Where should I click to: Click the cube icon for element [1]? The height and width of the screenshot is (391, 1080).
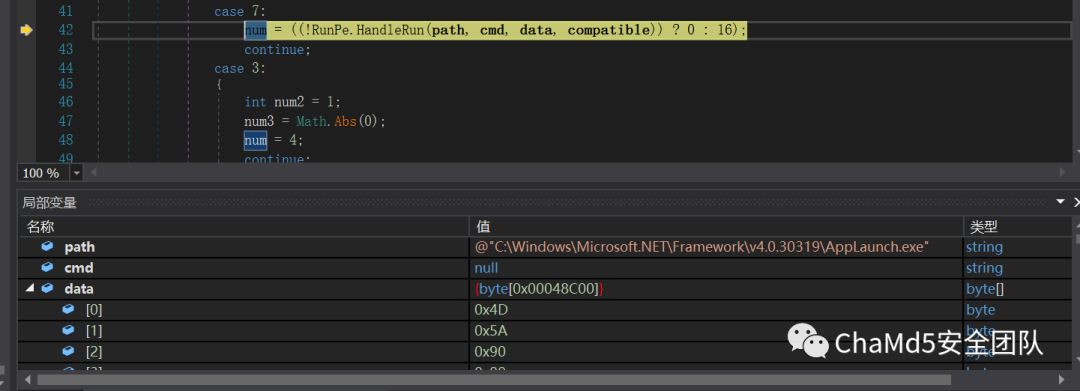pos(68,330)
